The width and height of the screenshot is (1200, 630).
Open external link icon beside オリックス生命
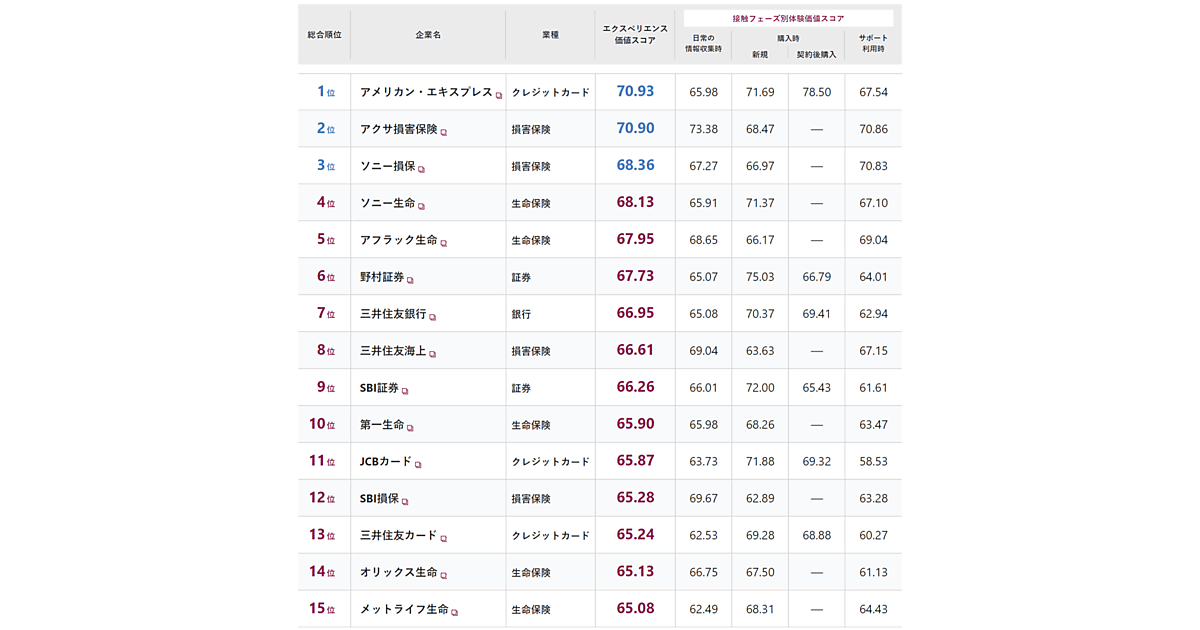(x=444, y=576)
